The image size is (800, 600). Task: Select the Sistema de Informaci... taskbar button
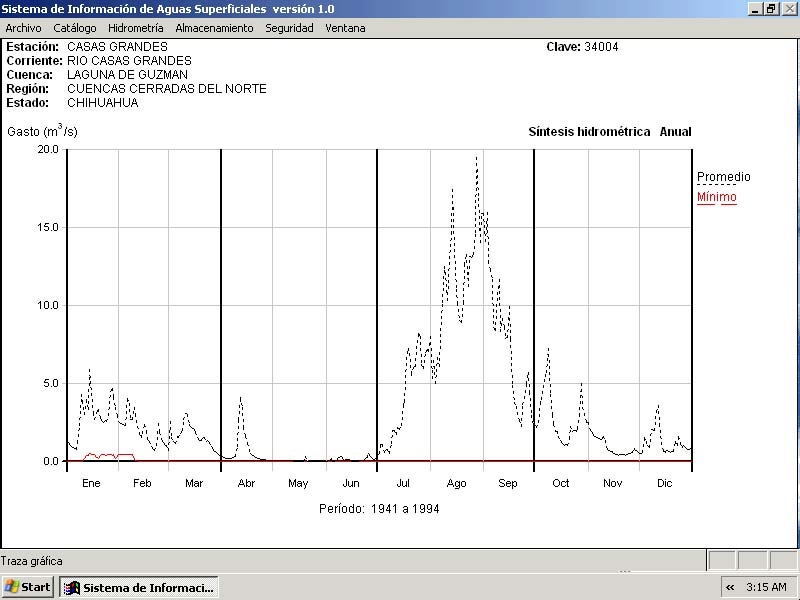pos(139,587)
